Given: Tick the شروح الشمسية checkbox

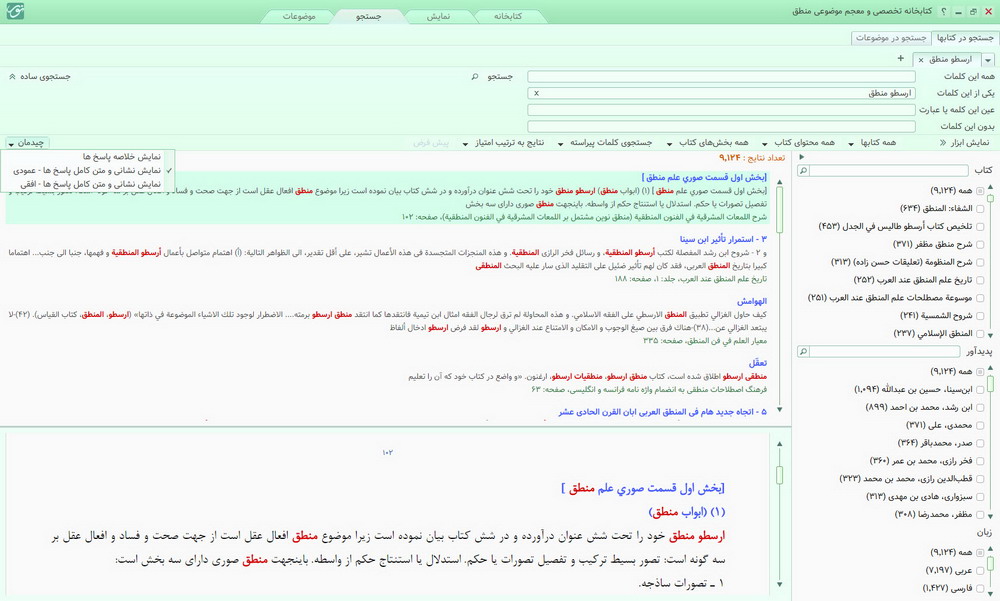Looking at the screenshot, I should coord(980,316).
